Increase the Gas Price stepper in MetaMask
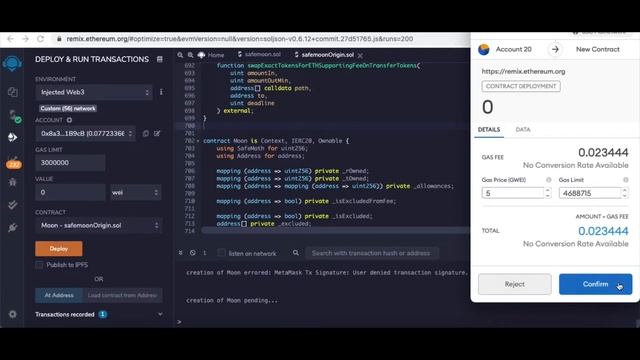Viewport: 640px width, 360px height. 548,190
